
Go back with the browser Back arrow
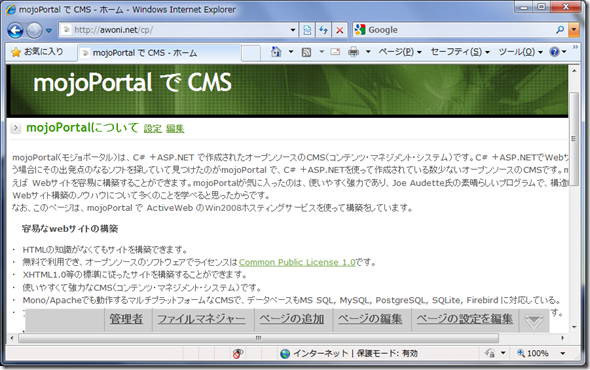pyautogui.click(x=15, y=30)
